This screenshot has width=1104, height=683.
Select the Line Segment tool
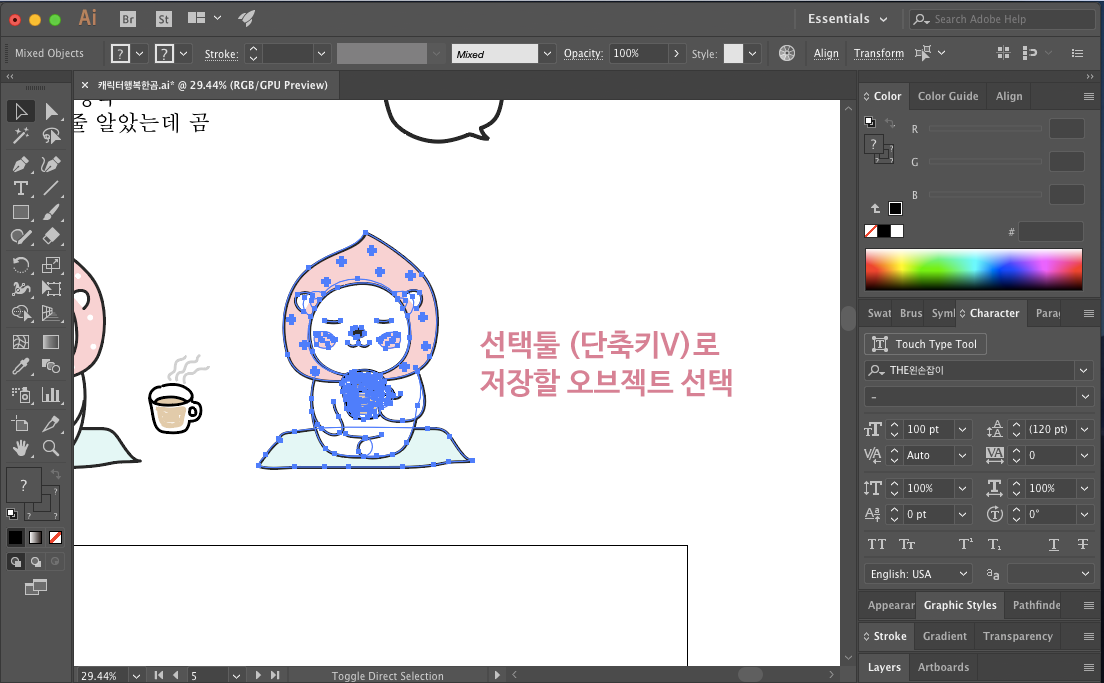point(51,188)
